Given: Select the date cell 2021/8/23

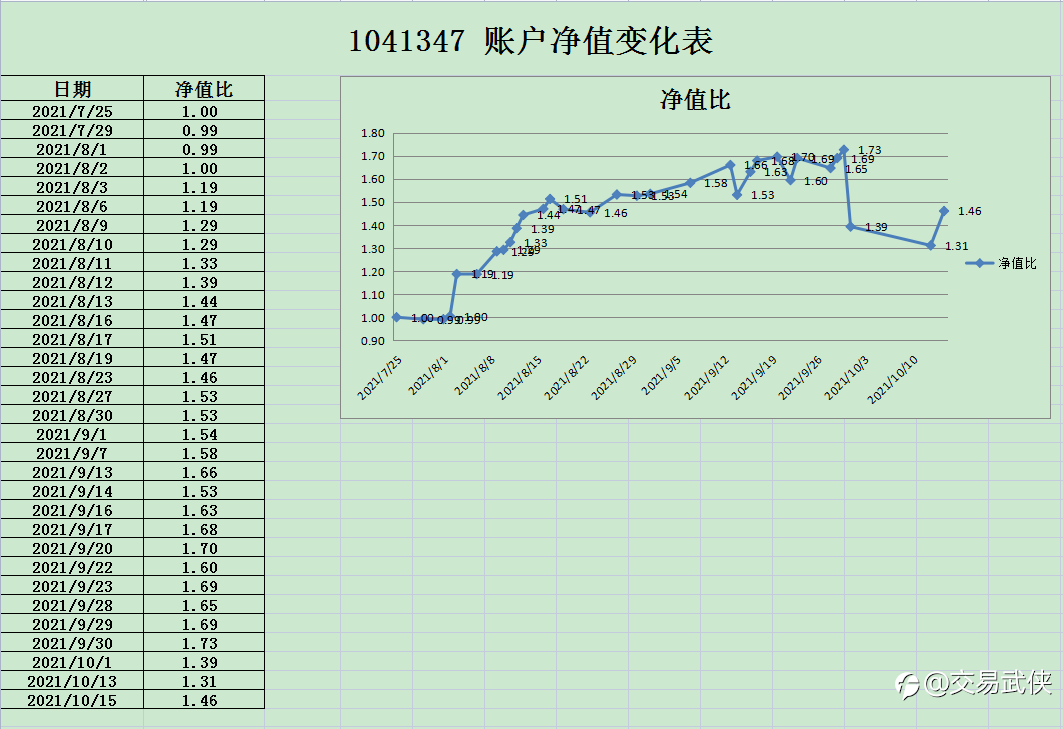Looking at the screenshot, I should 72,377.
